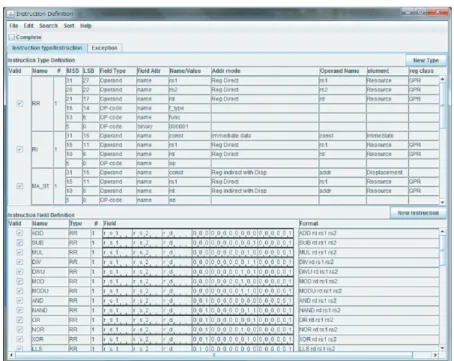Viewport: 454px width, 361px height.
Task: Toggle Valid checkbox for NAND instruction
Action: click(20, 310)
